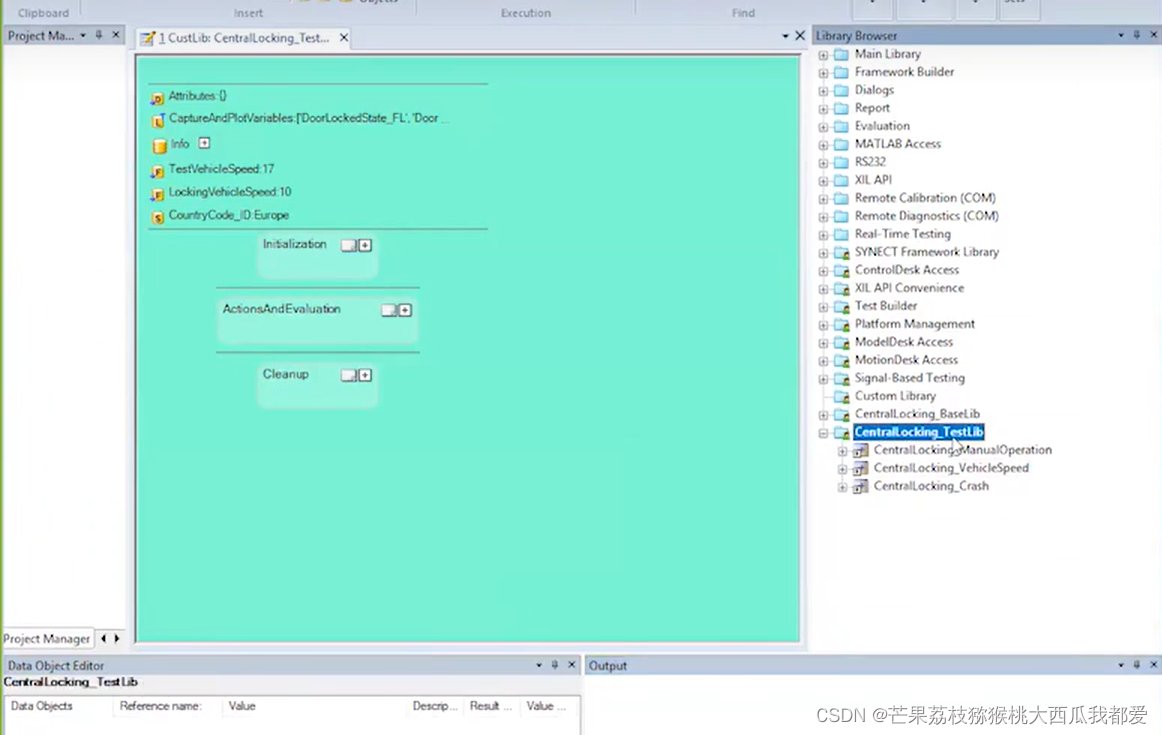Click the TestVehicleSpeed float icon
Image resolution: width=1162 pixels, height=735 pixels.
click(157, 171)
